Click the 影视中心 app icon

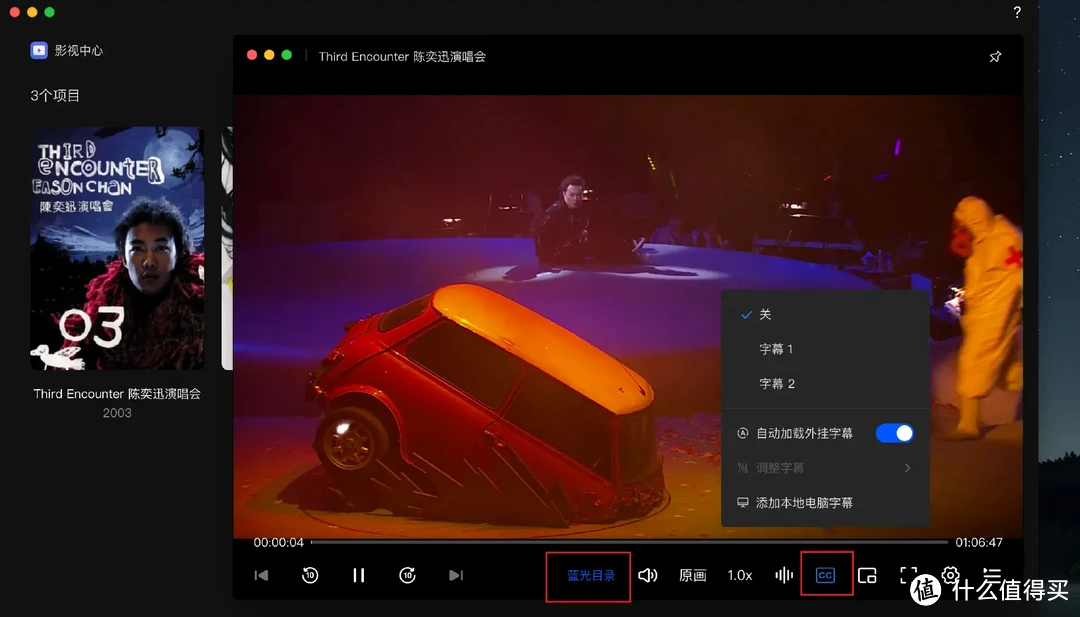coord(39,50)
